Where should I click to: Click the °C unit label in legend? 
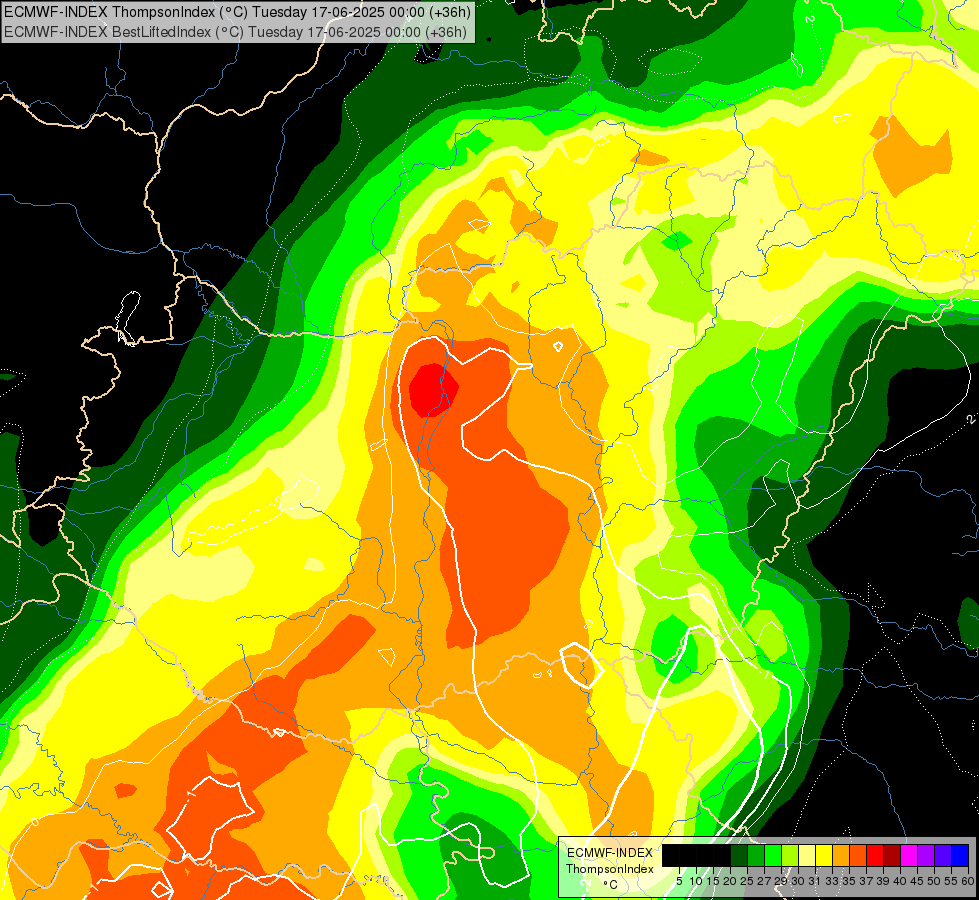pyautogui.click(x=611, y=884)
